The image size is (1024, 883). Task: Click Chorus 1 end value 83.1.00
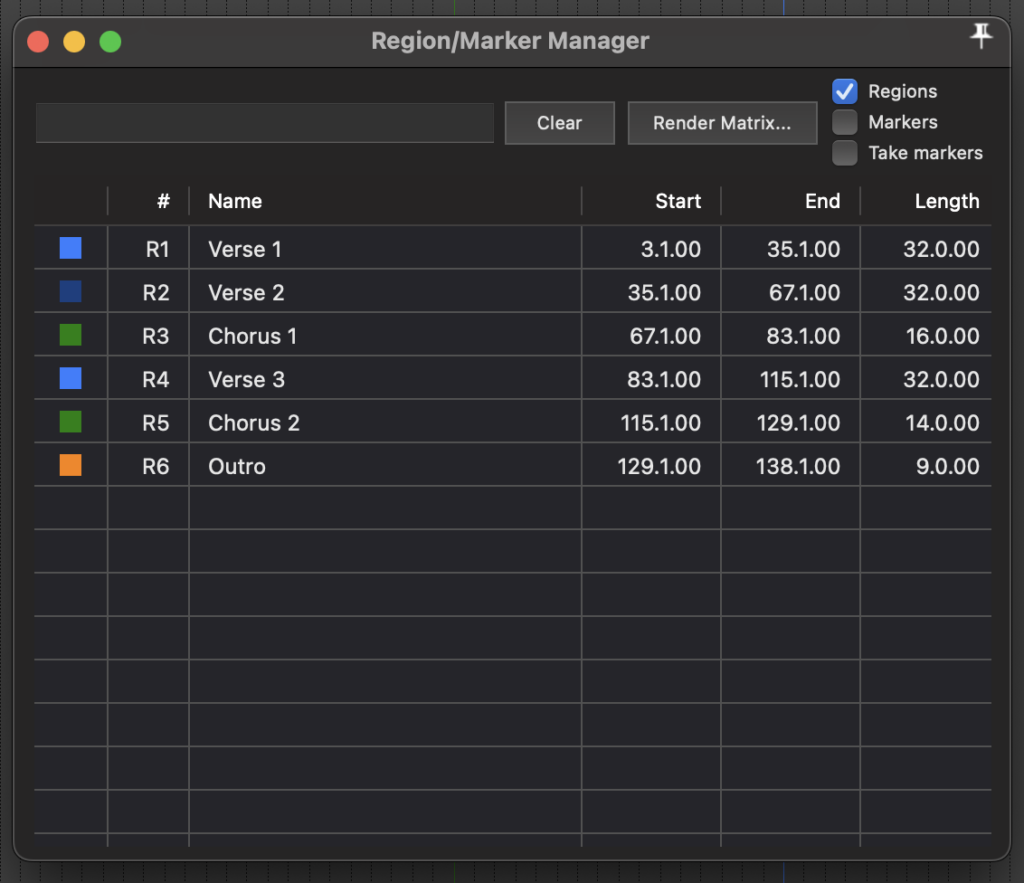point(803,336)
